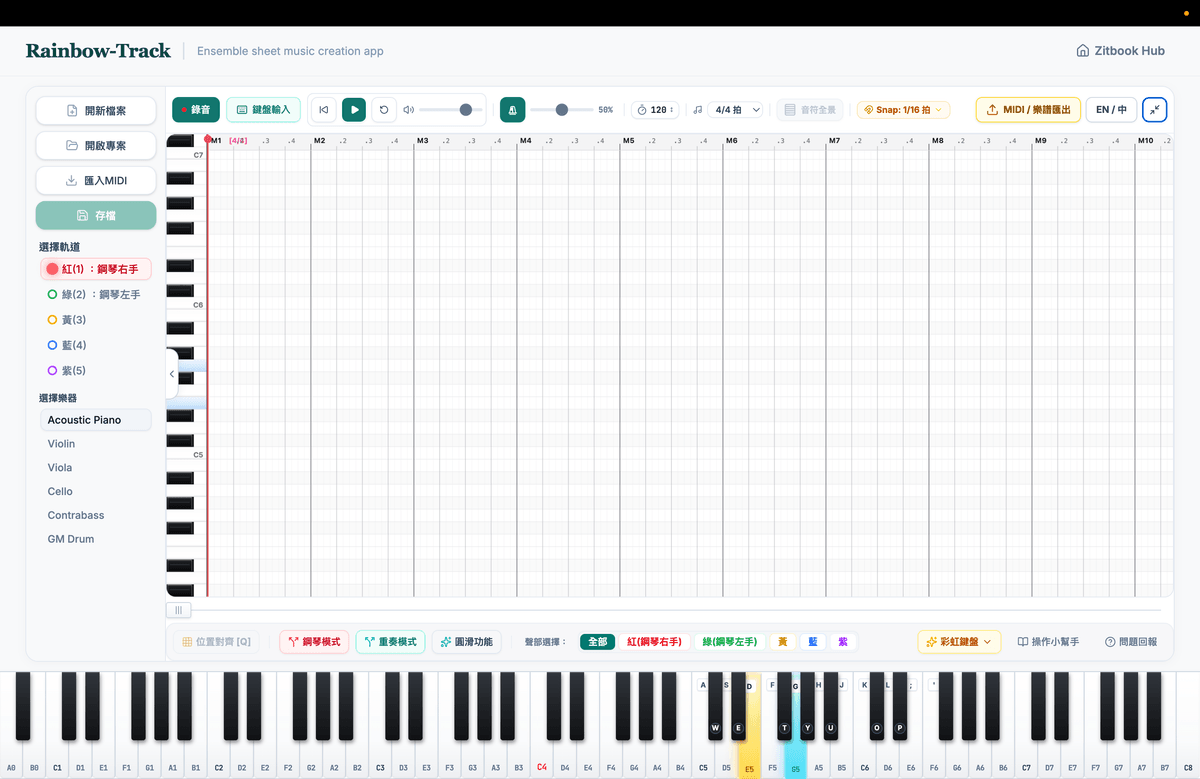Mute the volume via the speaker icon
This screenshot has width=1200, height=779.
(x=408, y=110)
